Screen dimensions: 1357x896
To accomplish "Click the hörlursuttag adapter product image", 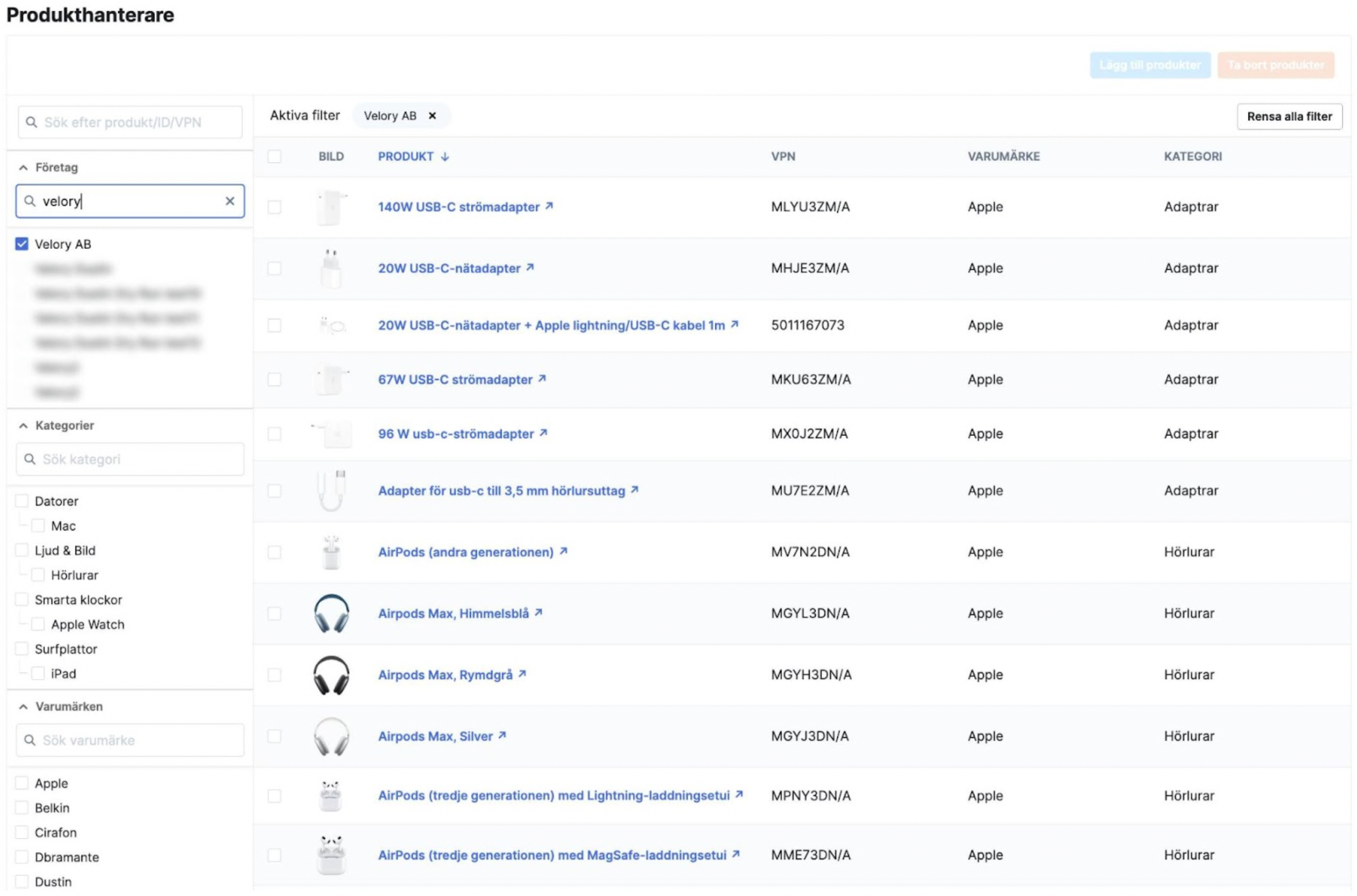I will click(331, 491).
